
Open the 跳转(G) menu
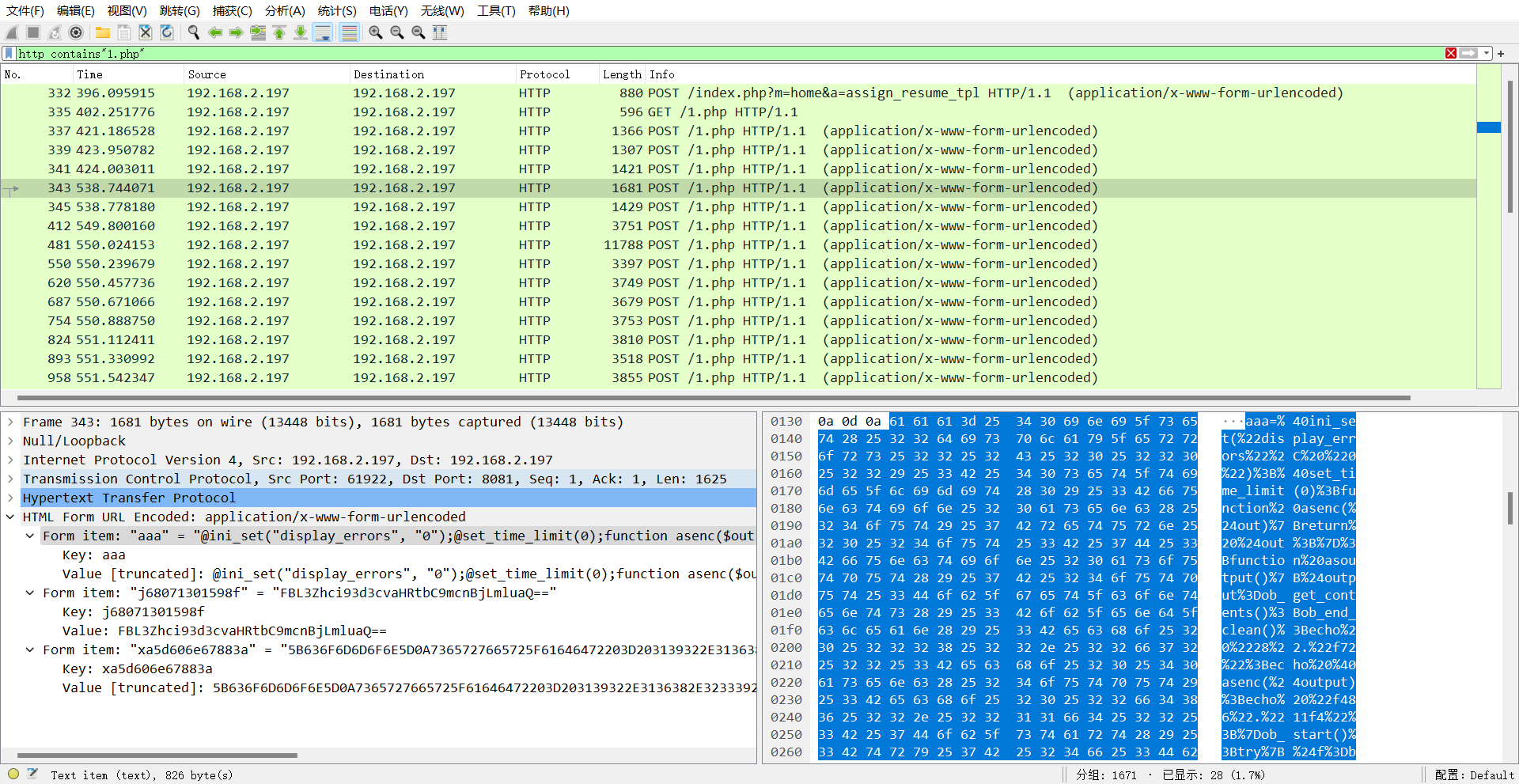tap(180, 11)
